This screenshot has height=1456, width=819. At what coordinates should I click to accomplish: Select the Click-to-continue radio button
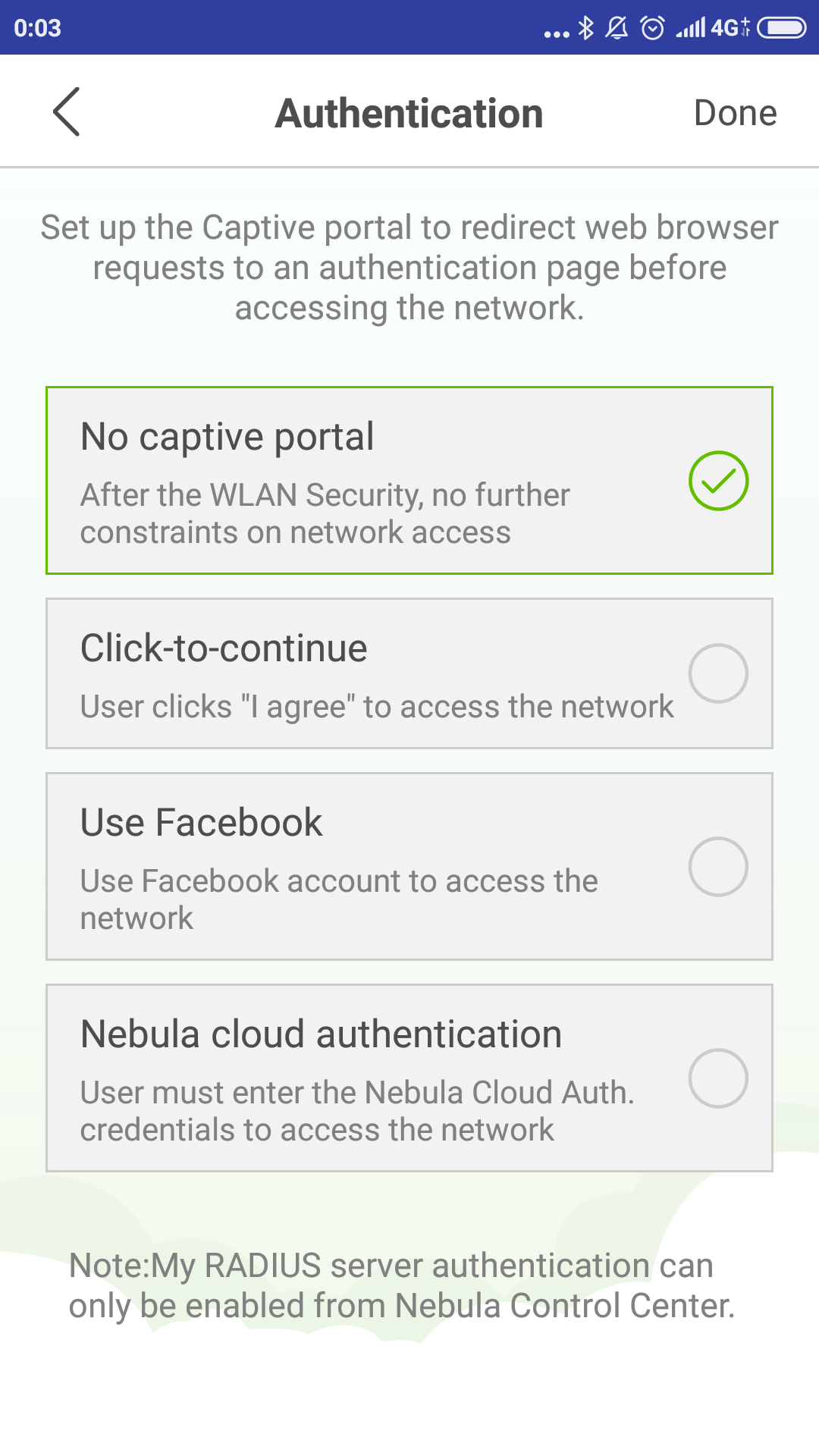pyautogui.click(x=718, y=673)
